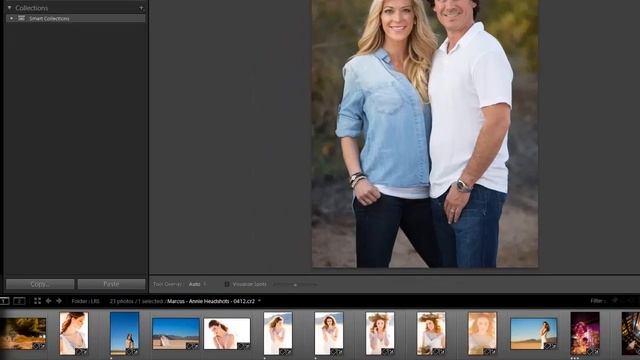Adjust the Visualize Spots threshold slider
Viewport: 640px width, 360px height.
(296, 284)
